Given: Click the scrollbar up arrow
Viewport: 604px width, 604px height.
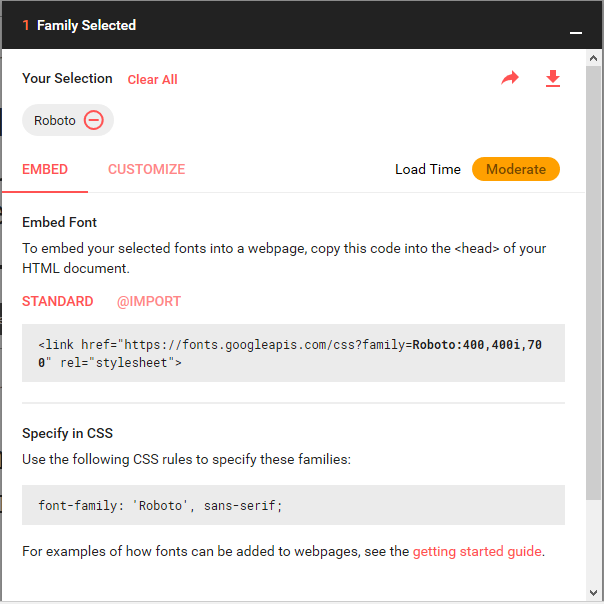Looking at the screenshot, I should (593, 59).
